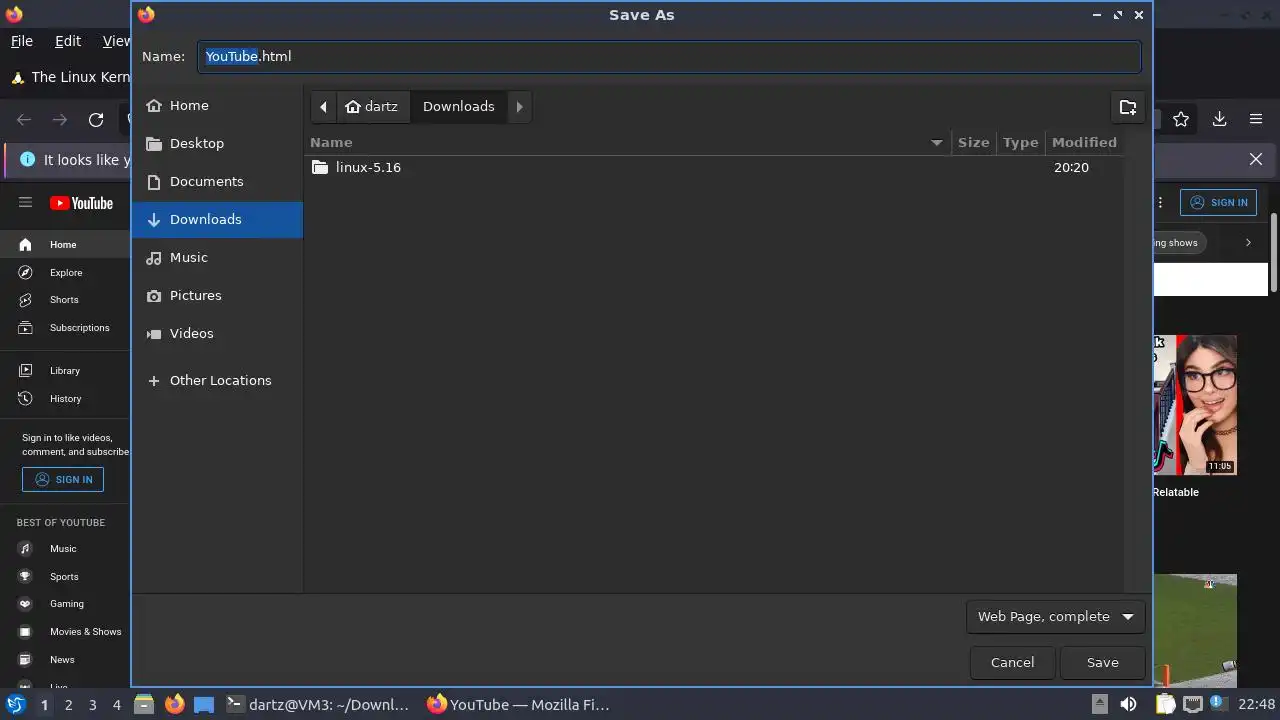Image resolution: width=1280 pixels, height=720 pixels.
Task: Click Other Locations in the sidebar
Action: tap(217, 380)
